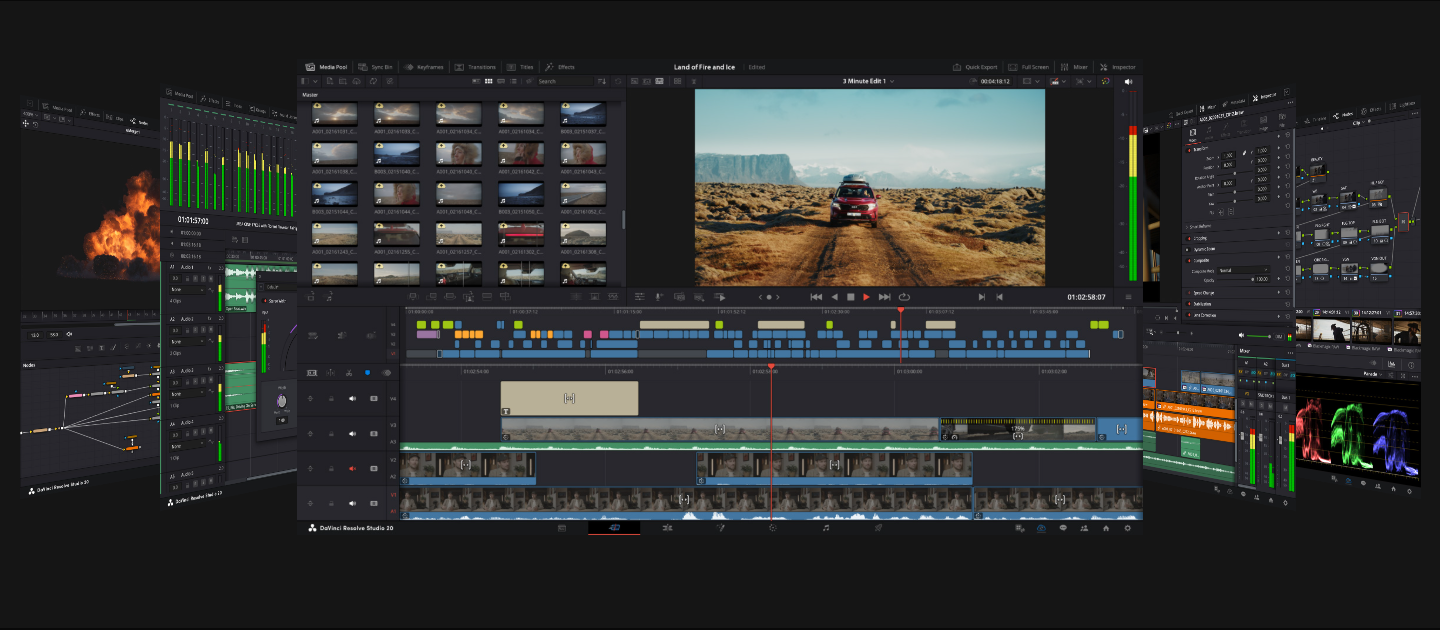Screen dimensions: 1440x630
Task: Open the Inspector panel
Action: pyautogui.click(x=1118, y=67)
